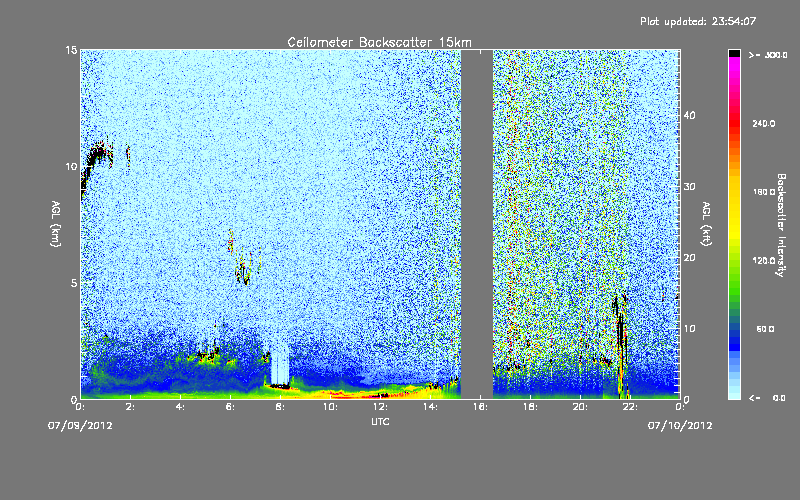Image resolution: width=800 pixels, height=500 pixels.
Task: Select the 'AGL (kft)' axis label
Action: point(707,224)
